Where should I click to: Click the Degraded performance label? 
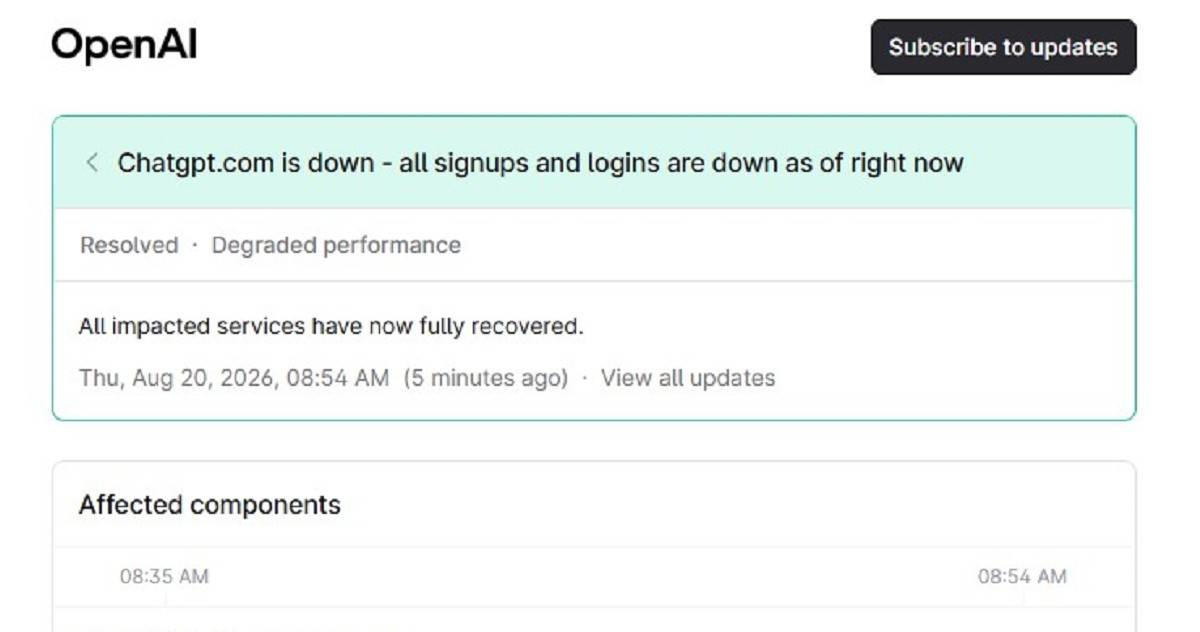pyautogui.click(x=336, y=245)
